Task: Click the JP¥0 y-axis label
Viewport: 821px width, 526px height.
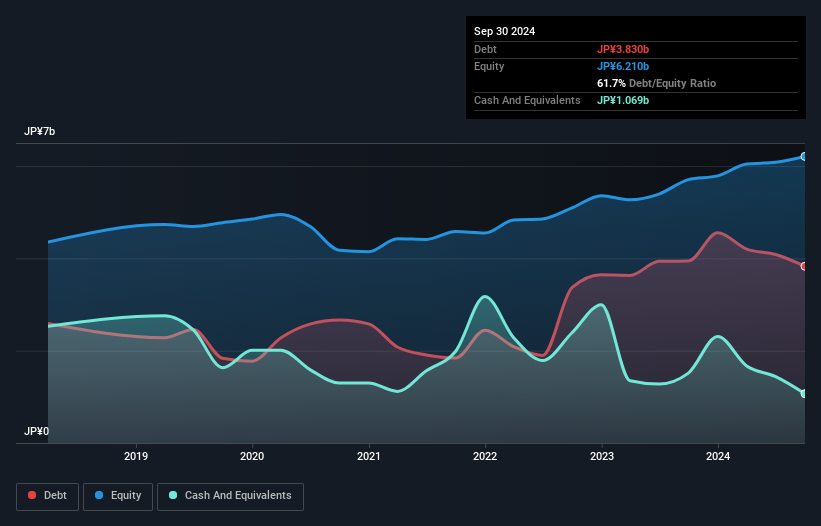Action: tap(36, 431)
